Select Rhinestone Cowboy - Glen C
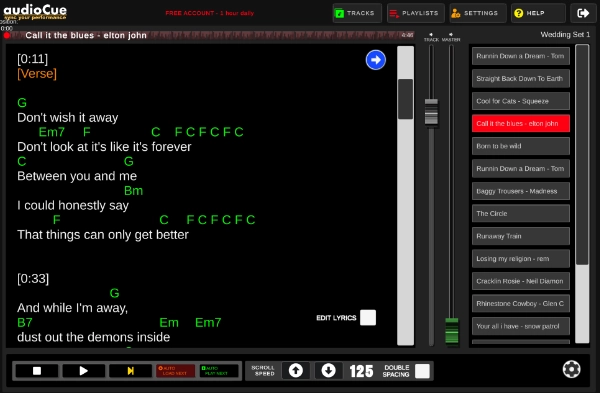Viewport: 600px width, 393px height. pos(520,304)
